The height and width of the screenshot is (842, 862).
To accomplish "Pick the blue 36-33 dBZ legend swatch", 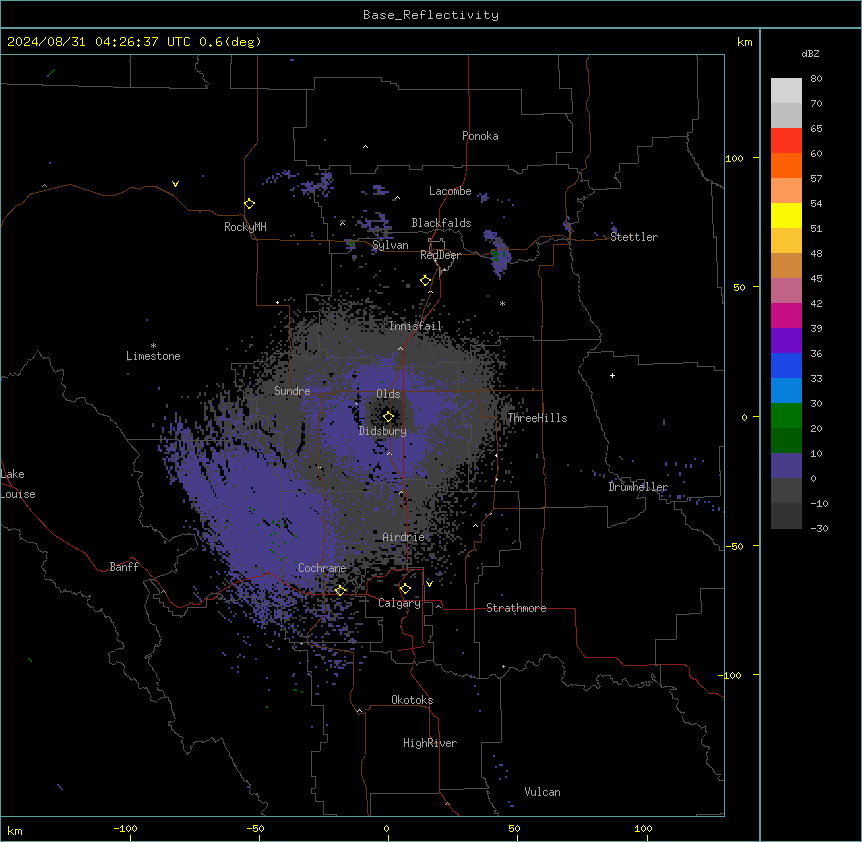I will point(786,365).
